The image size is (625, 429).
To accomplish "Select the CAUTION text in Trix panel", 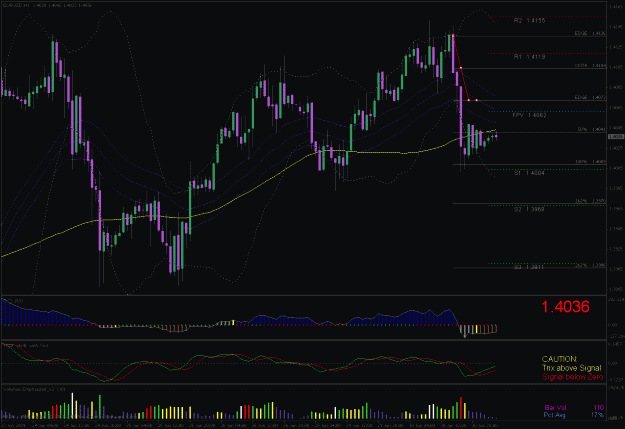I will [x=559, y=359].
